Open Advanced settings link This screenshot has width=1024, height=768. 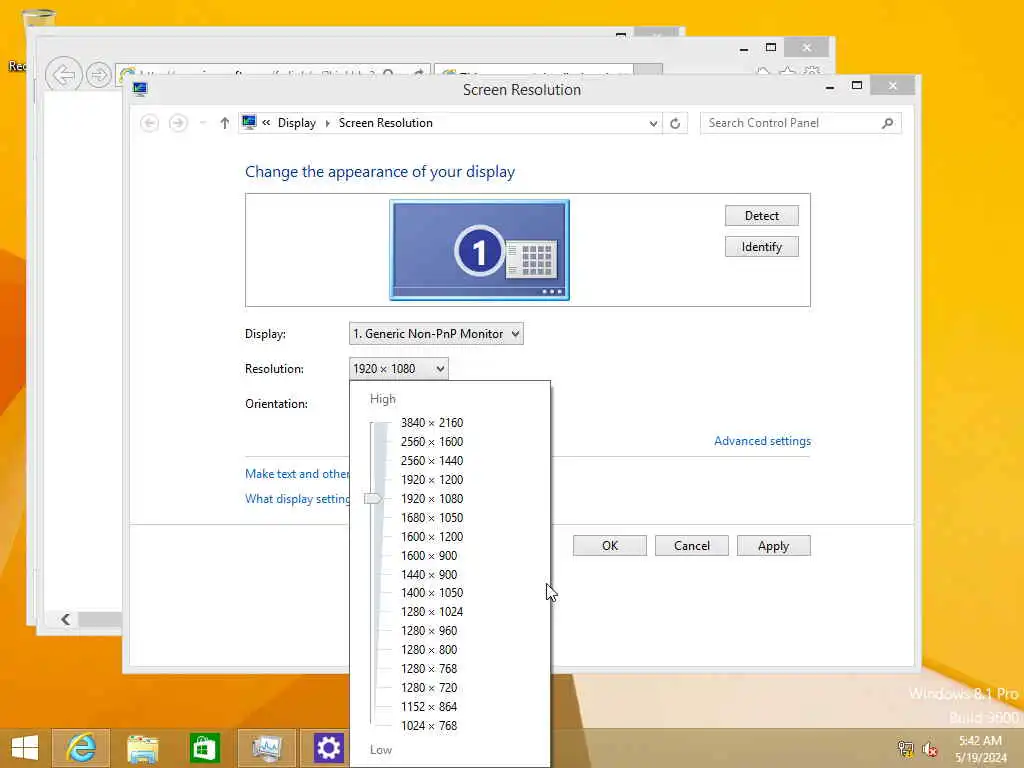click(762, 441)
